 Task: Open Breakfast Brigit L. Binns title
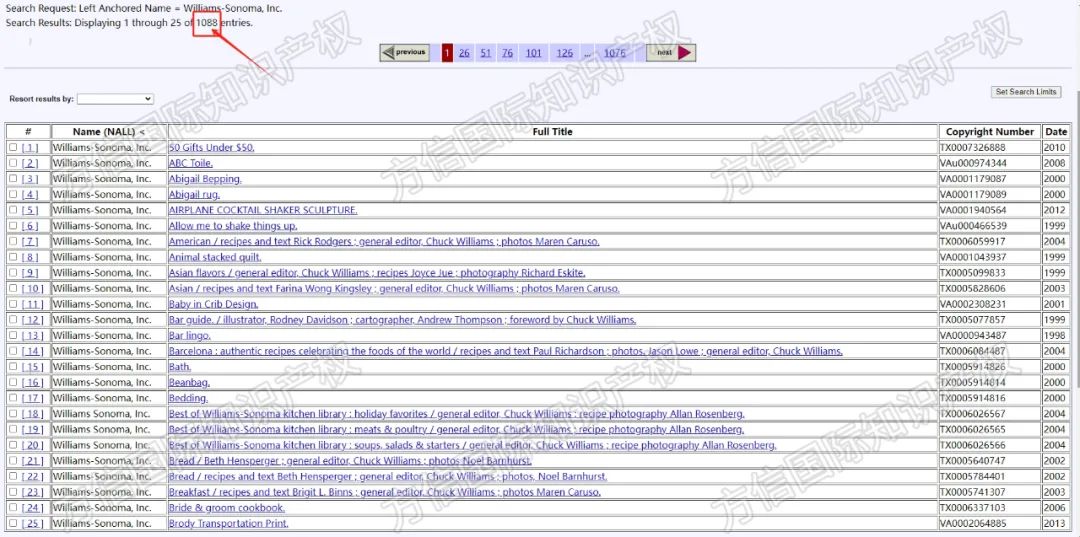pyautogui.click(x=384, y=492)
